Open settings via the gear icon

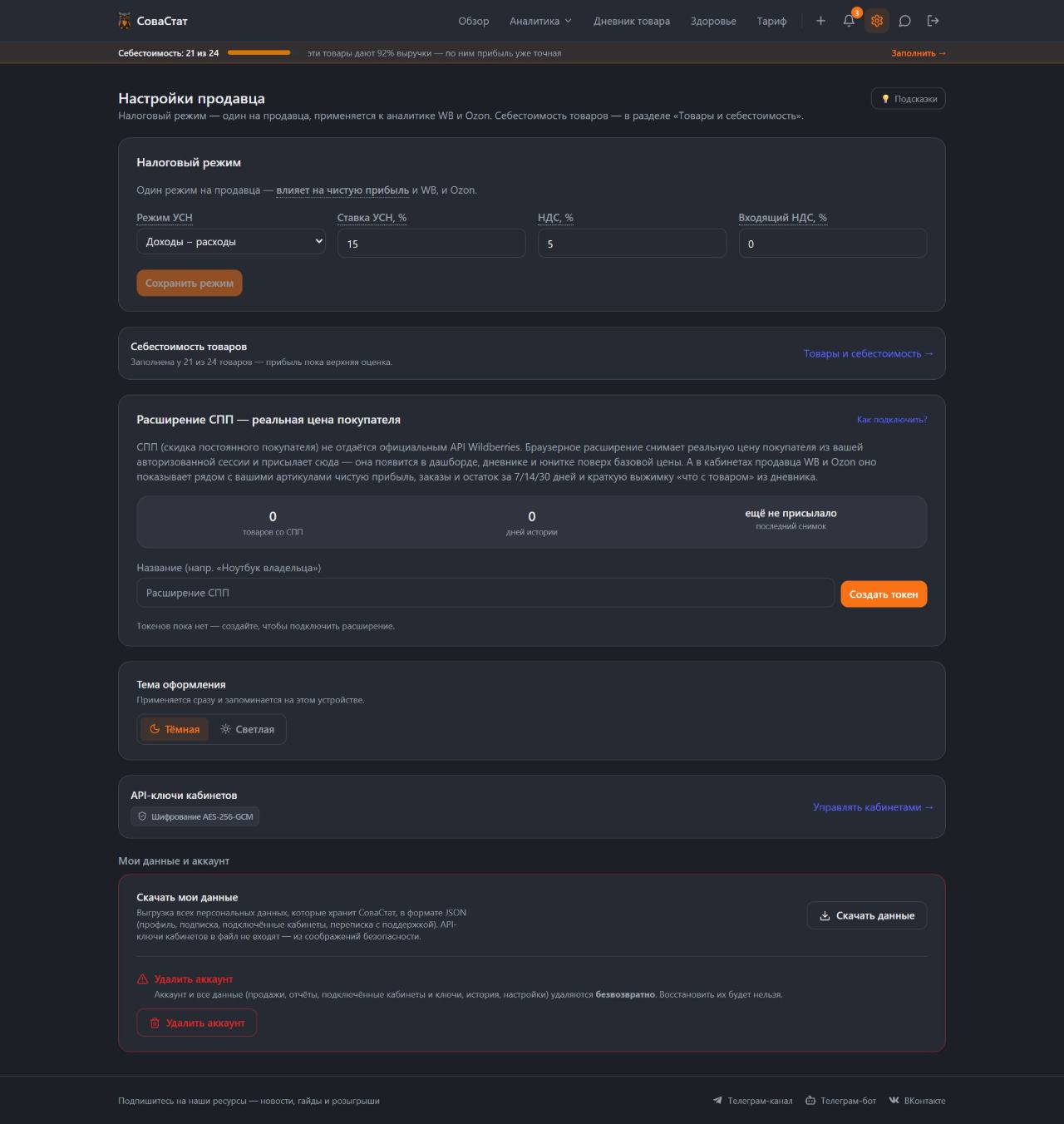pyautogui.click(x=877, y=21)
